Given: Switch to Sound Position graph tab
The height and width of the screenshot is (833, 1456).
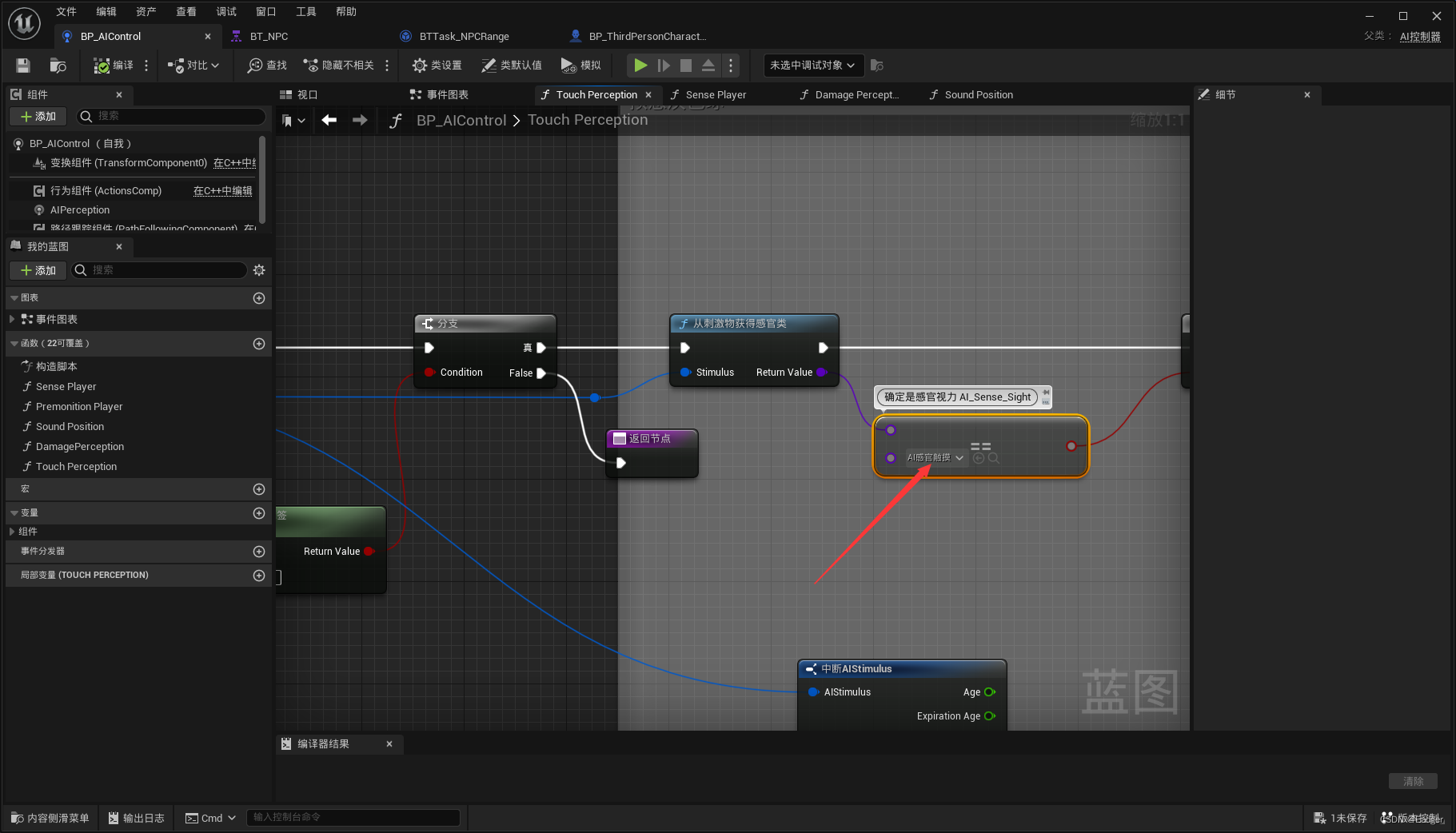Looking at the screenshot, I should pyautogui.click(x=978, y=94).
